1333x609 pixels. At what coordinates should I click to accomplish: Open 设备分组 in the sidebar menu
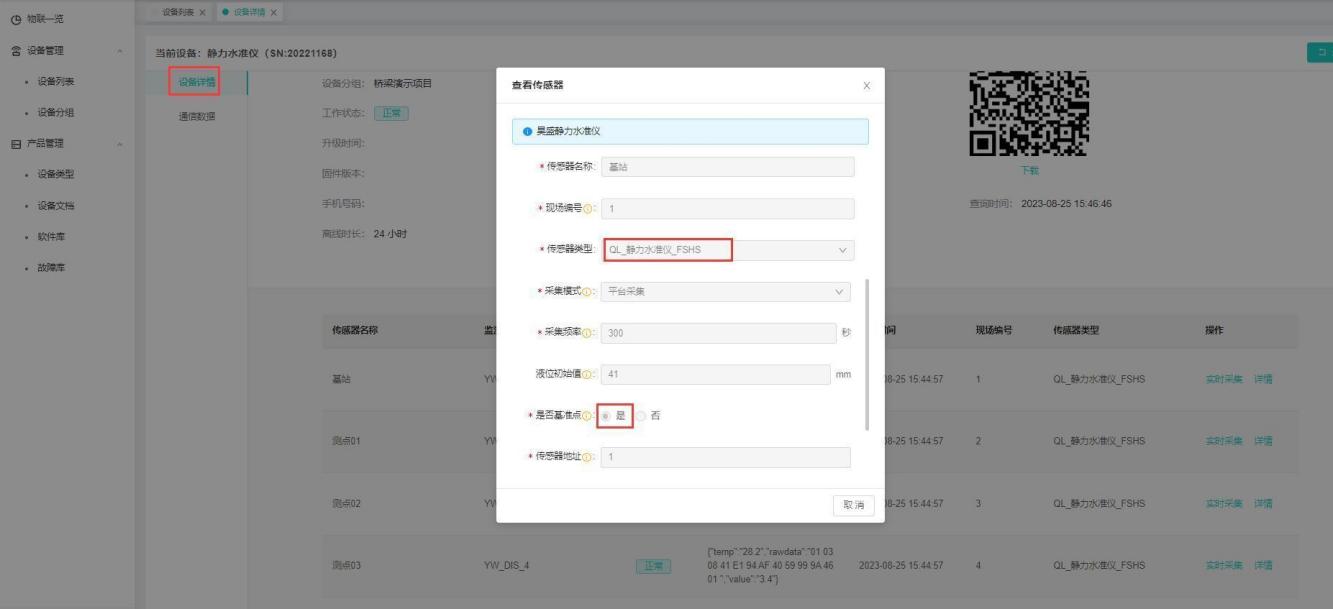(x=56, y=112)
